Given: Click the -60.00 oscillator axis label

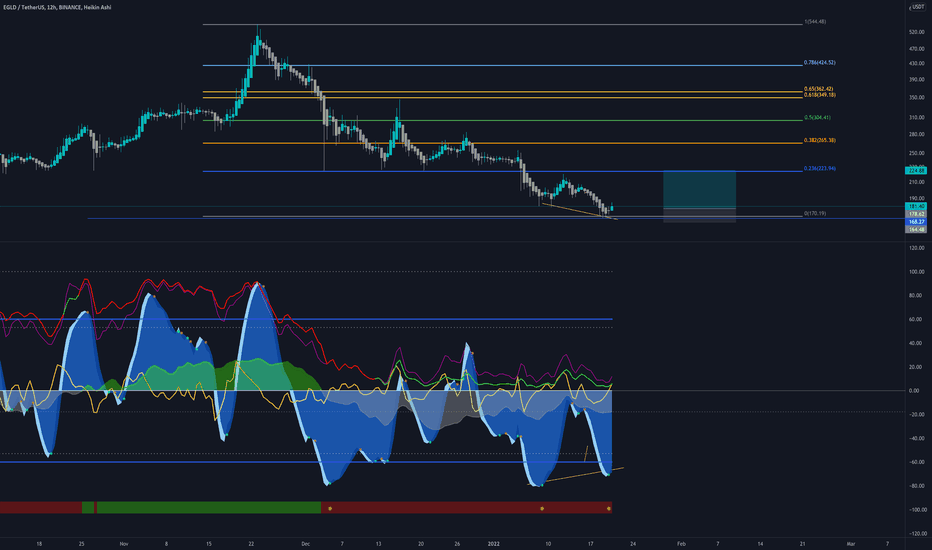Looking at the screenshot, I should [917, 462].
